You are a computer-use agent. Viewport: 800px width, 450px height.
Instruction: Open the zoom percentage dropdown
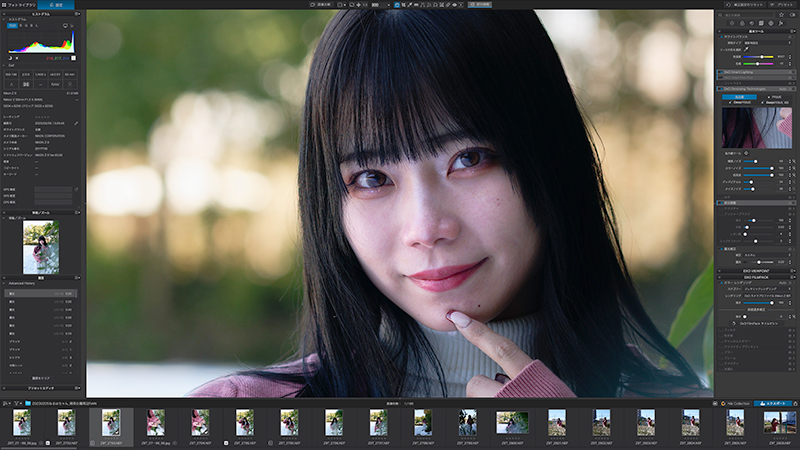click(x=389, y=5)
